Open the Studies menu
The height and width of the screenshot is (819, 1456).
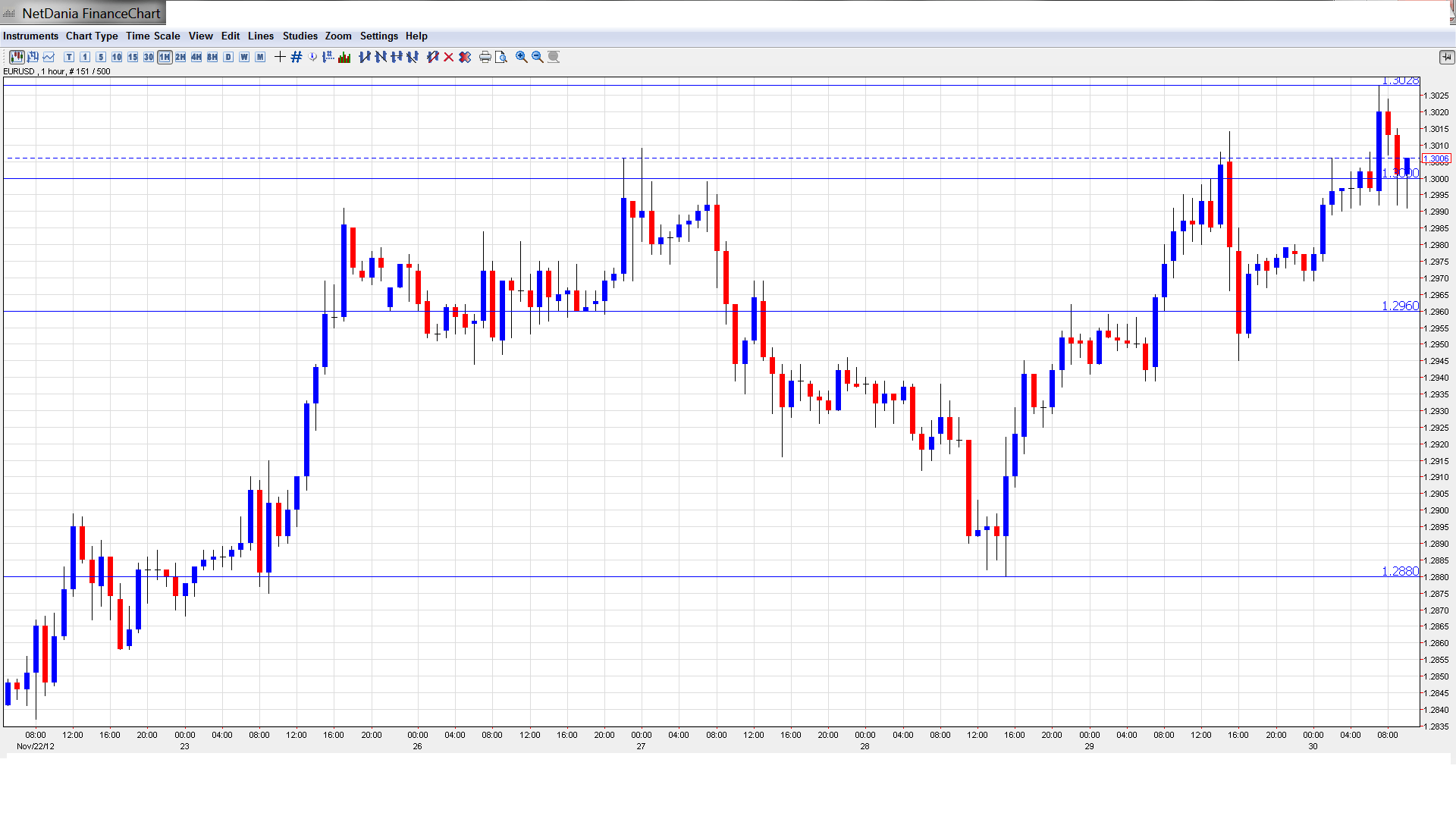coord(300,36)
